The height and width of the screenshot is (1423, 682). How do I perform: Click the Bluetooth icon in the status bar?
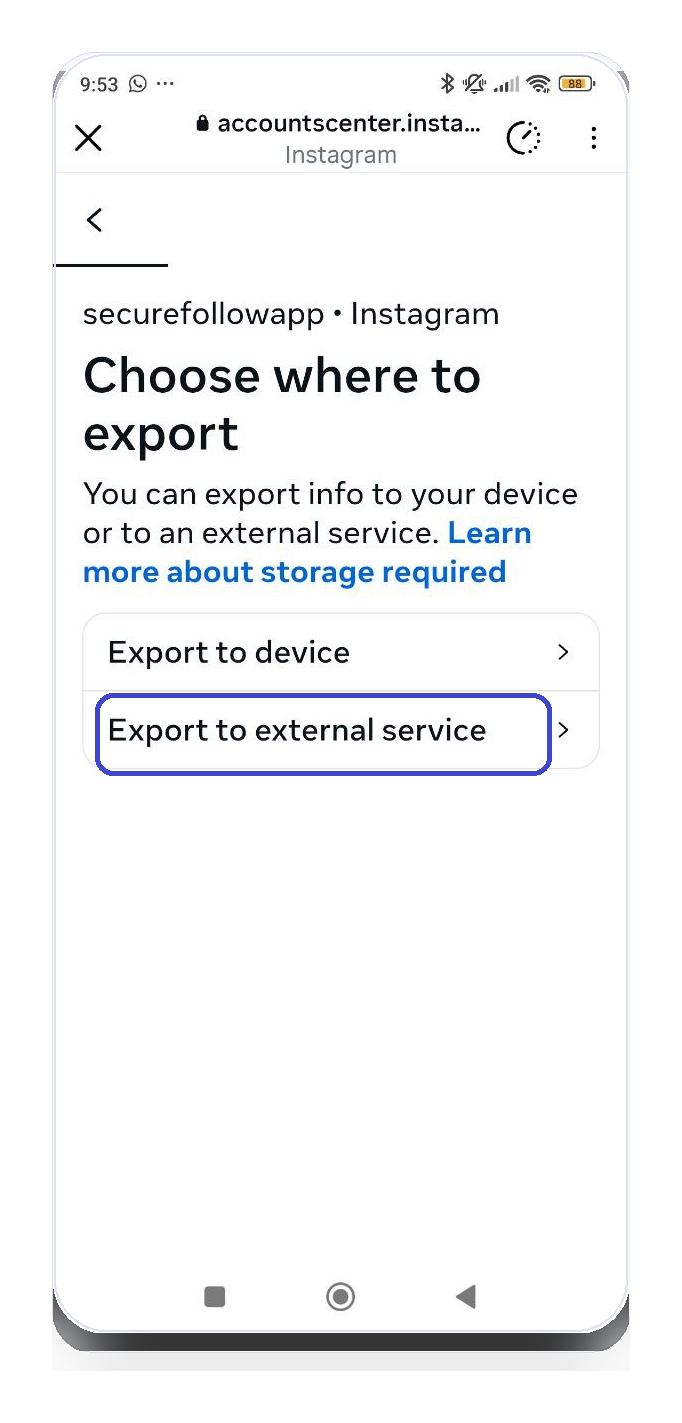447,84
